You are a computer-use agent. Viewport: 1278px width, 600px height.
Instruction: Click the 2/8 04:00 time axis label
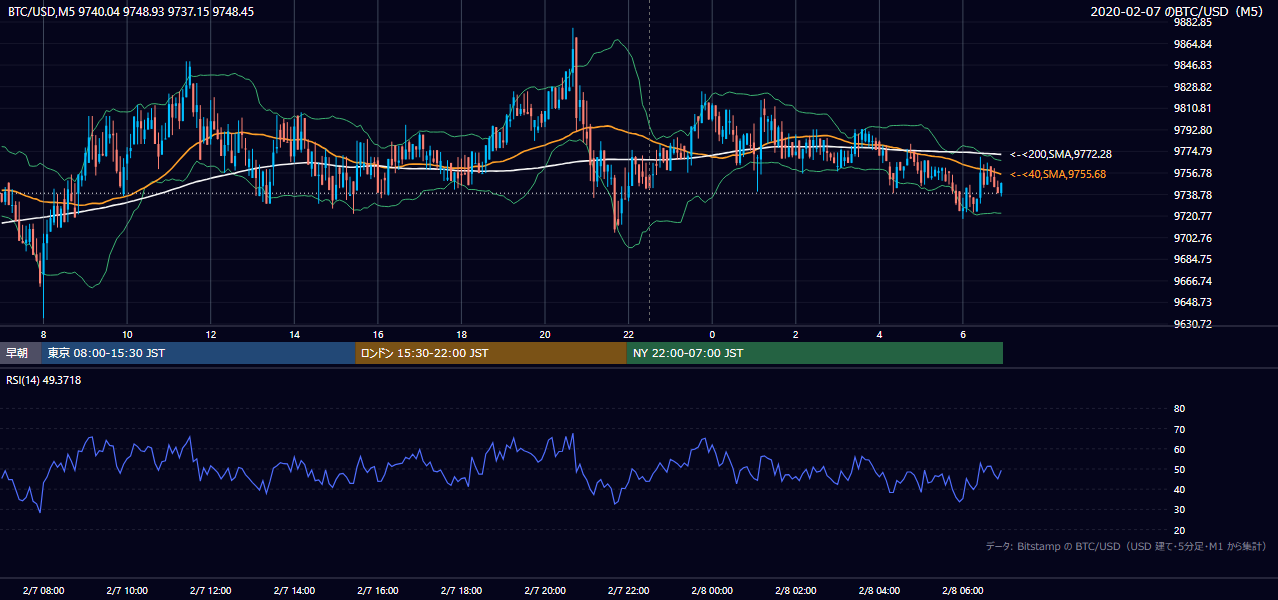(x=880, y=591)
